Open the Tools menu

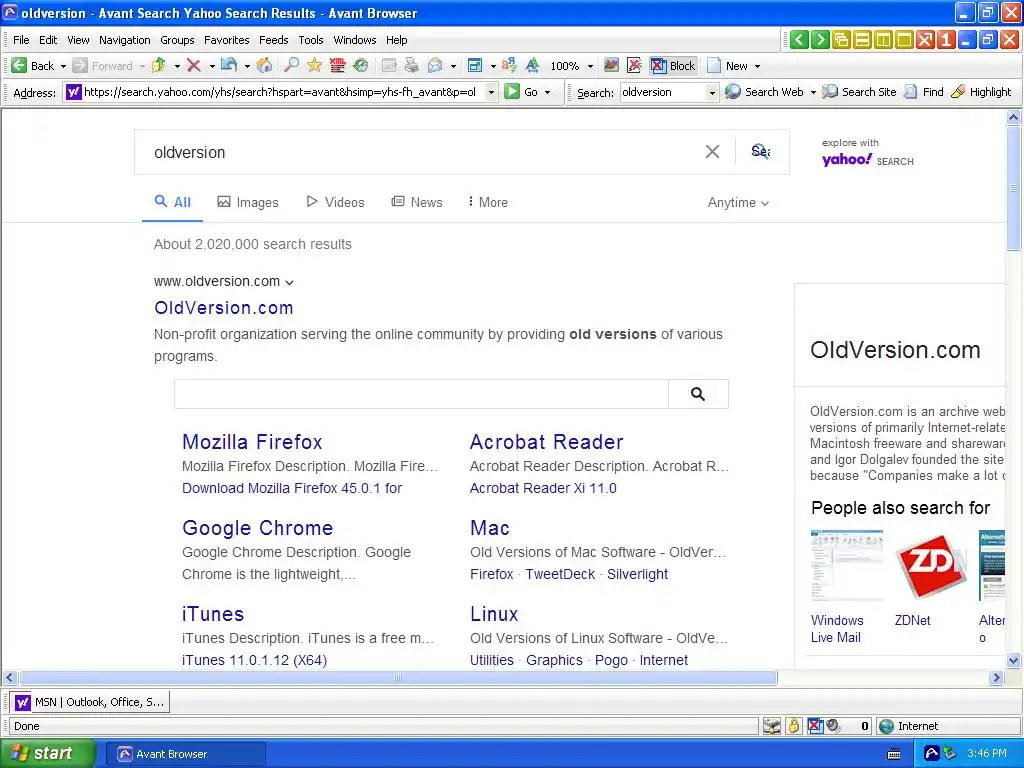pyautogui.click(x=311, y=40)
